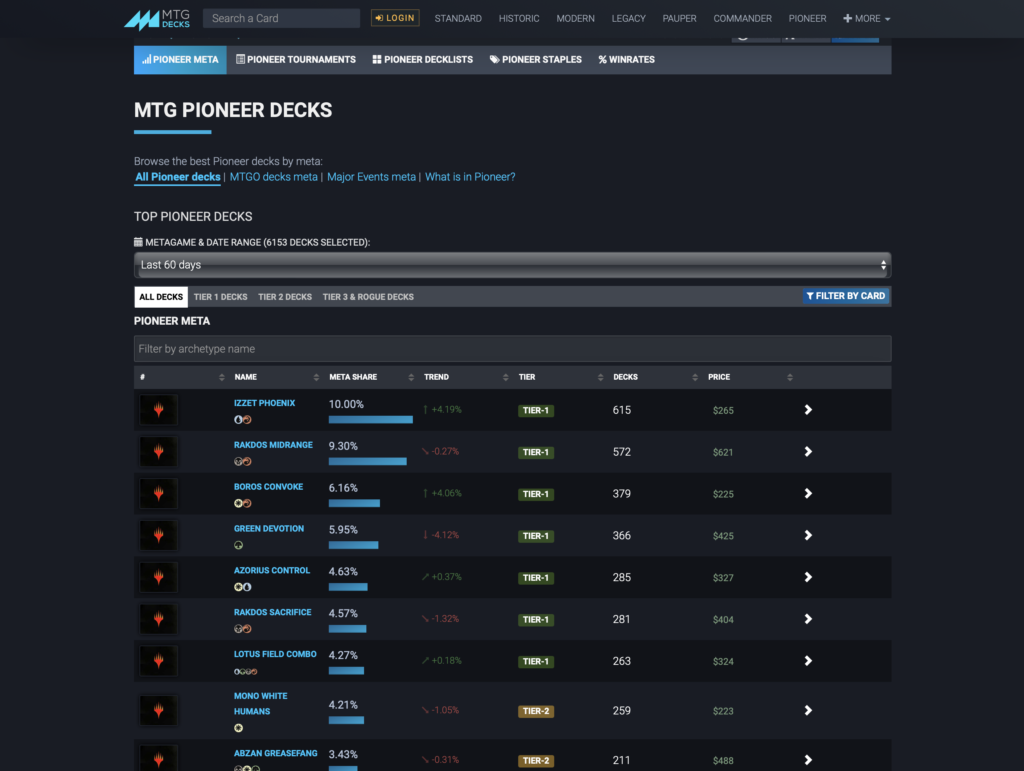Select the All Decks filter tab

coord(161,297)
